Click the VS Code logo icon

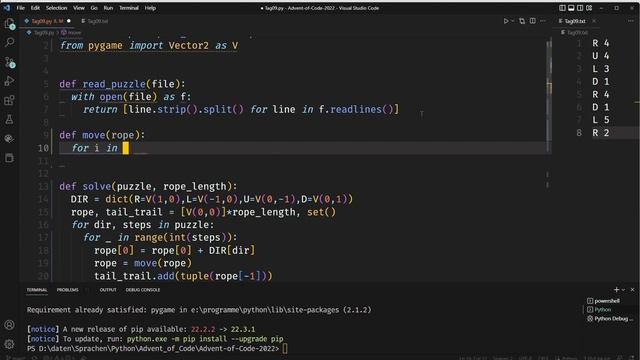pyautogui.click(x=7, y=8)
